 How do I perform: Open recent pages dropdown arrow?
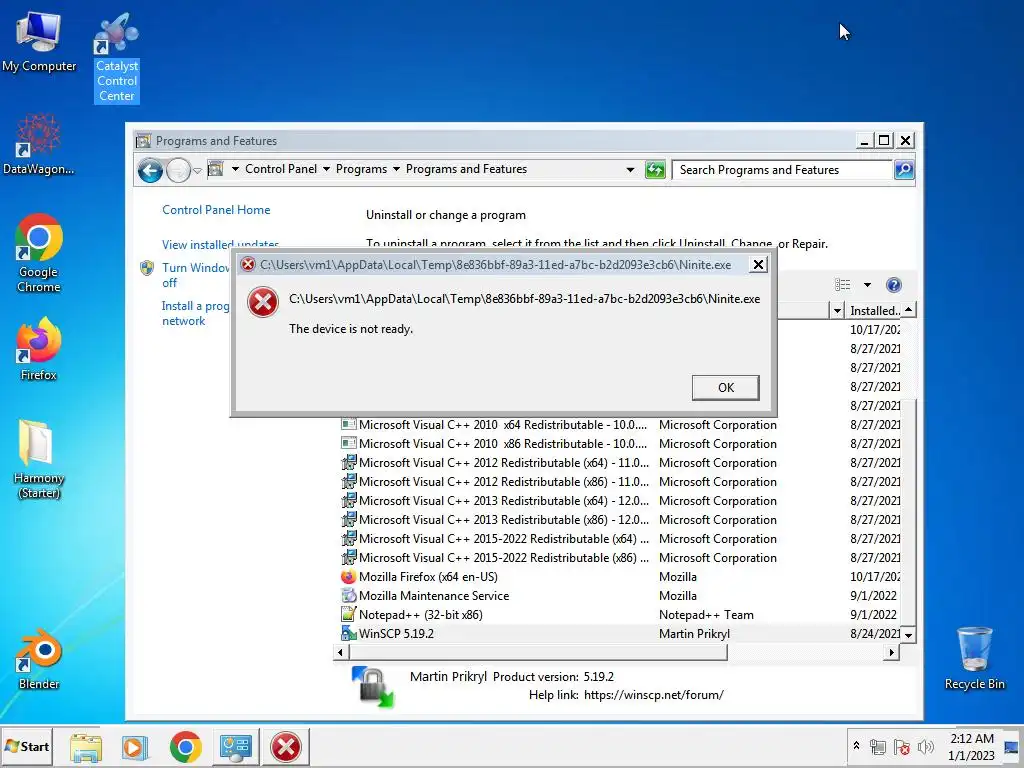(x=197, y=171)
